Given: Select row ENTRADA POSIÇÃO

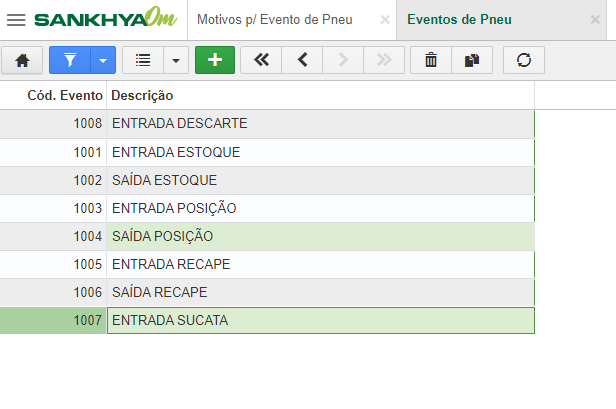Looking at the screenshot, I should pos(267,208).
